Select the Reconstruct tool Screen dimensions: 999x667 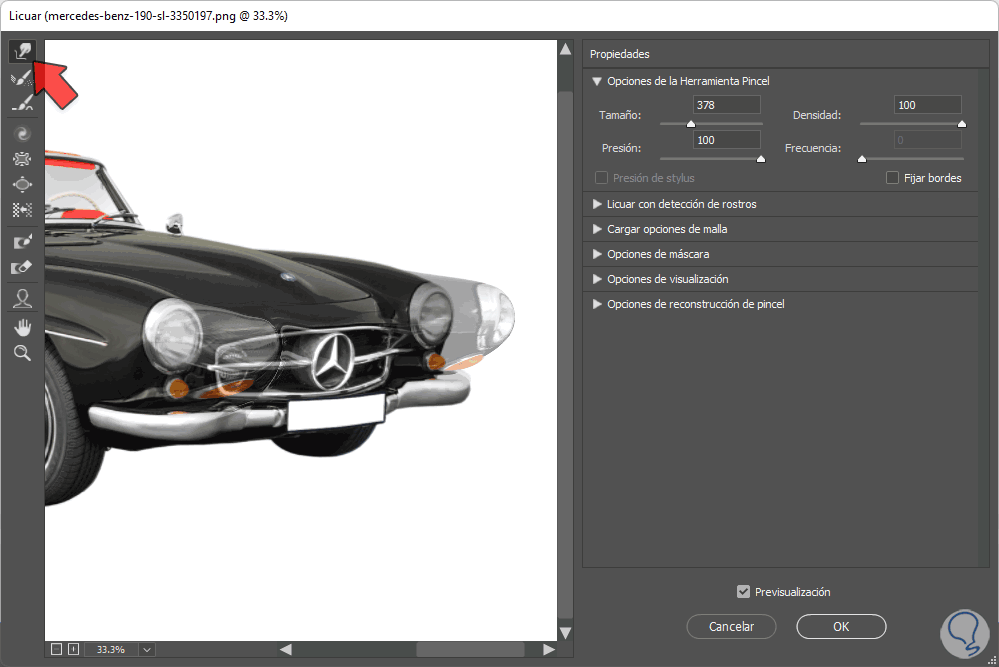pyautogui.click(x=22, y=78)
